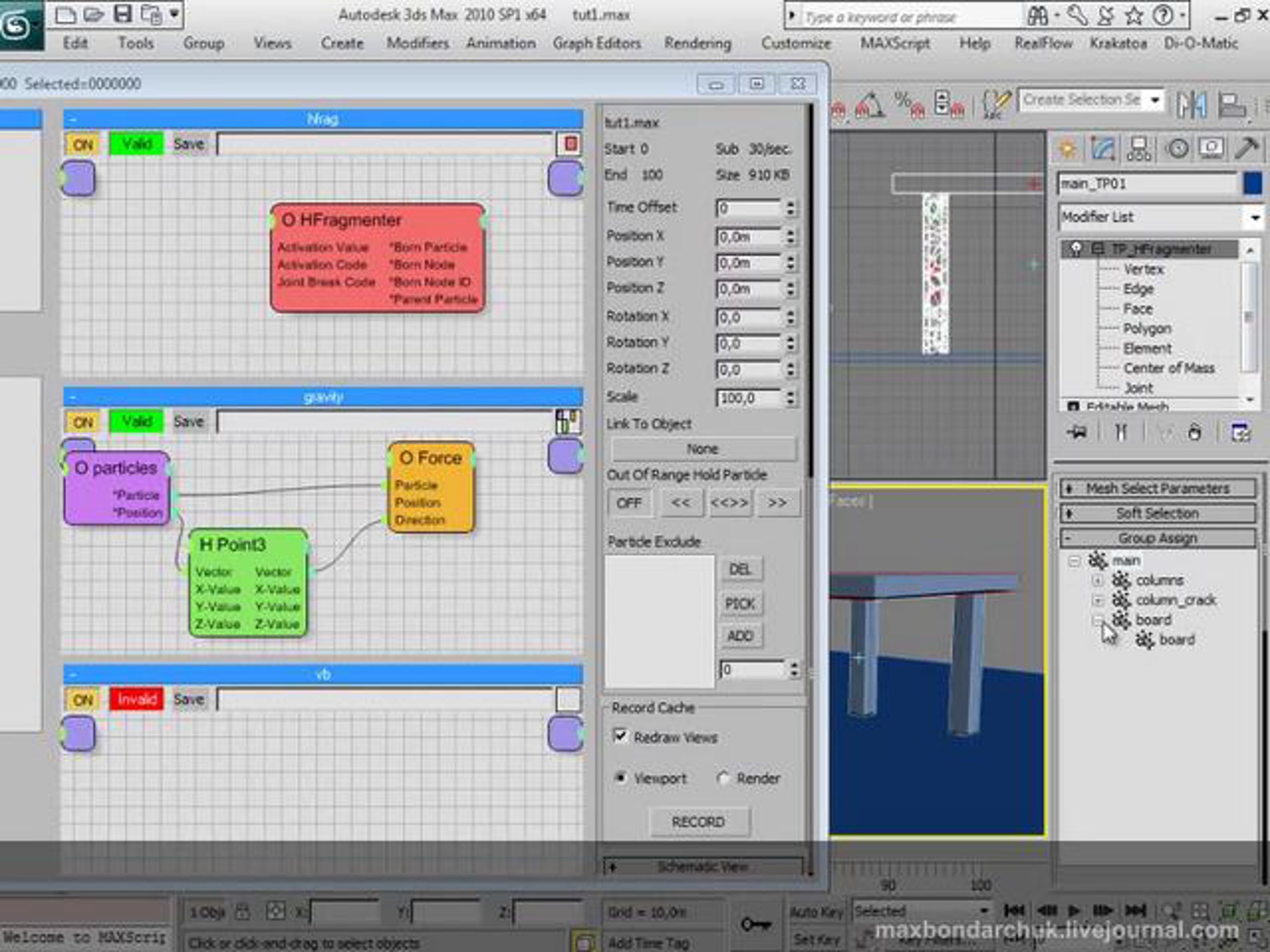Image resolution: width=1270 pixels, height=952 pixels.
Task: Open the Animation menu
Action: (x=501, y=43)
